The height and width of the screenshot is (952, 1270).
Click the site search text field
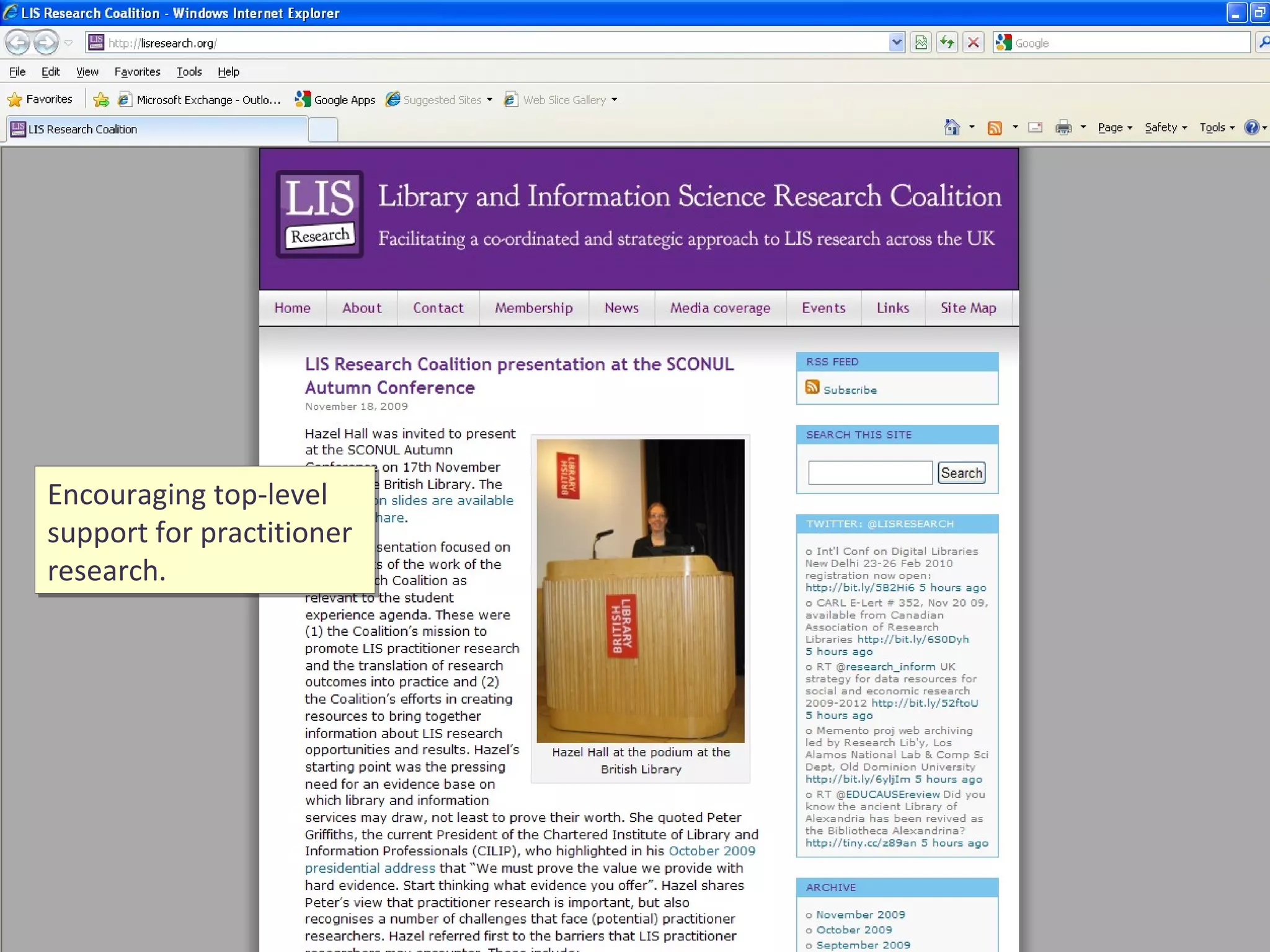(870, 473)
